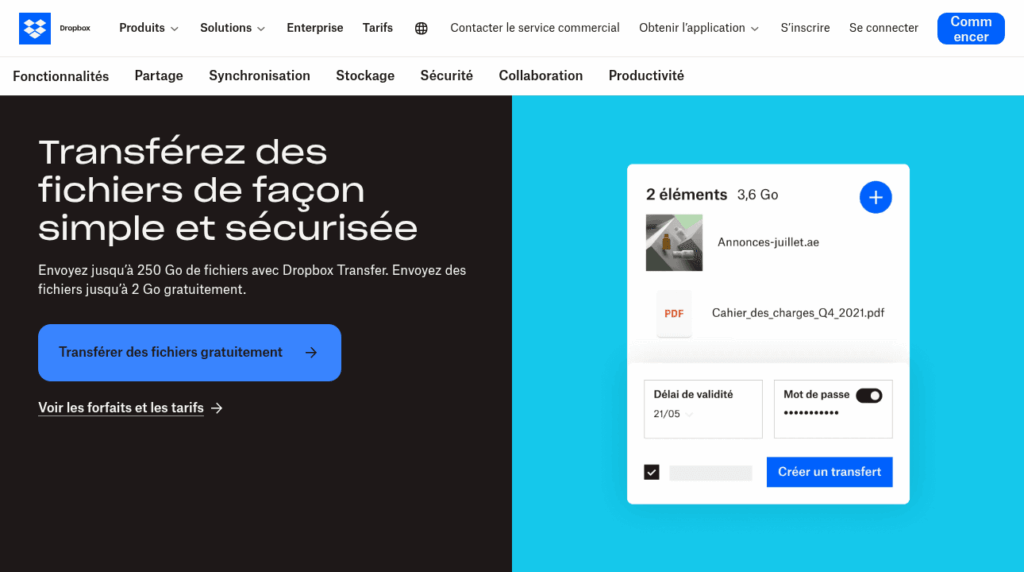Click the Cahier_des_charges_Q4_2021.pdf file name

pyautogui.click(x=798, y=313)
